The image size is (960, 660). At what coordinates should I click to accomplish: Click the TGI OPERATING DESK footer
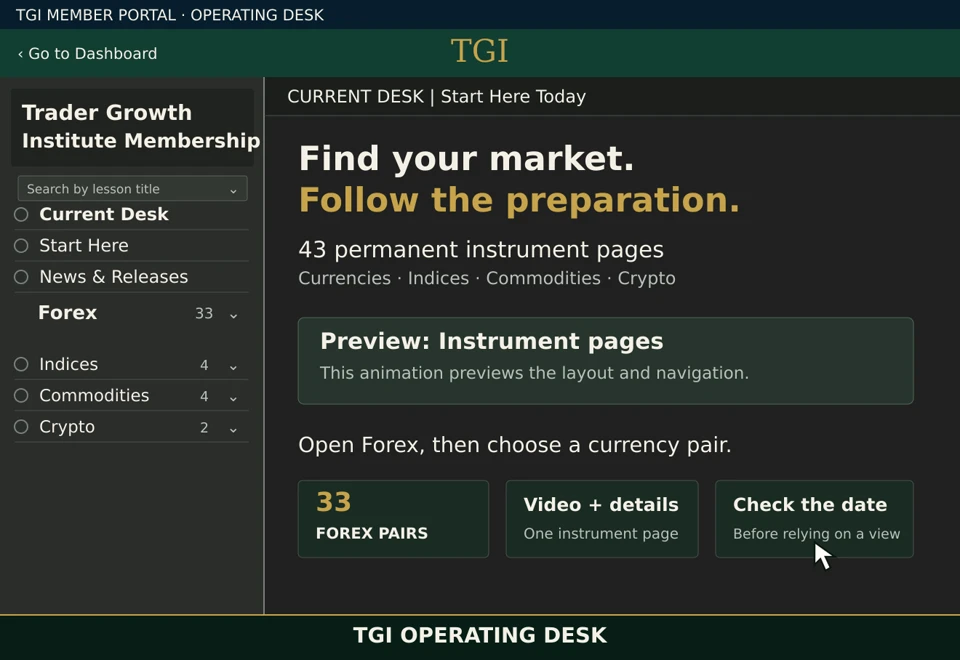click(480, 636)
